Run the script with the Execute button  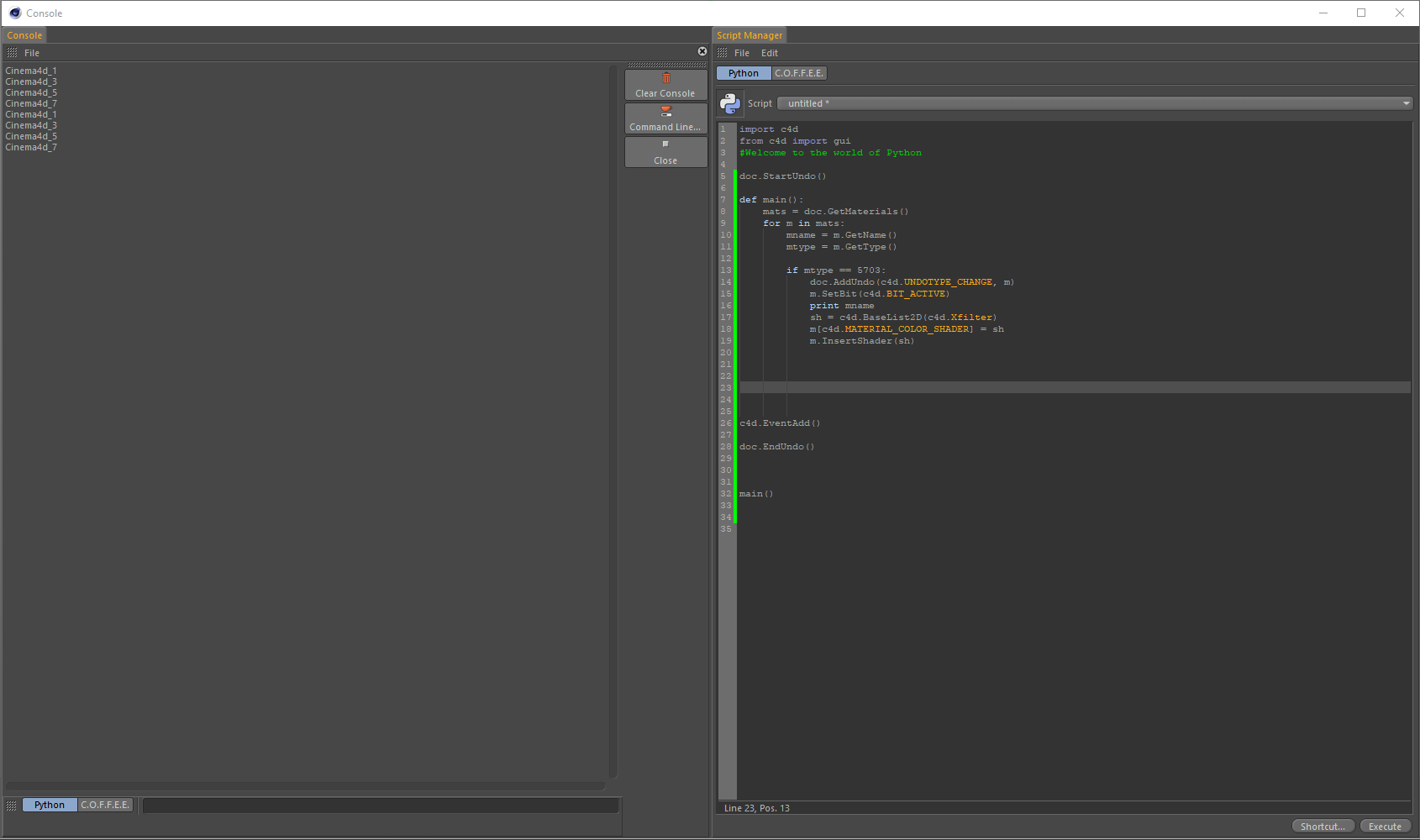point(1385,826)
